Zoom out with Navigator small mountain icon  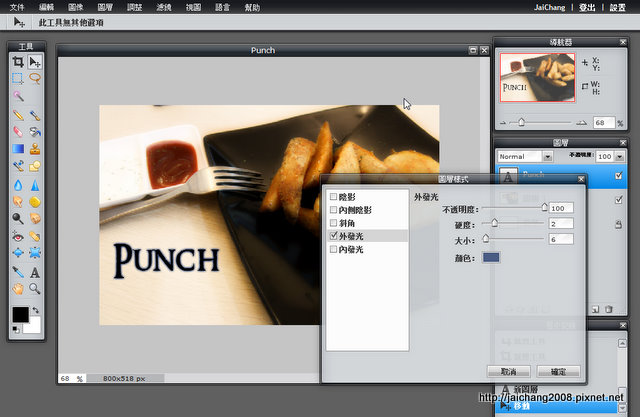pos(503,122)
